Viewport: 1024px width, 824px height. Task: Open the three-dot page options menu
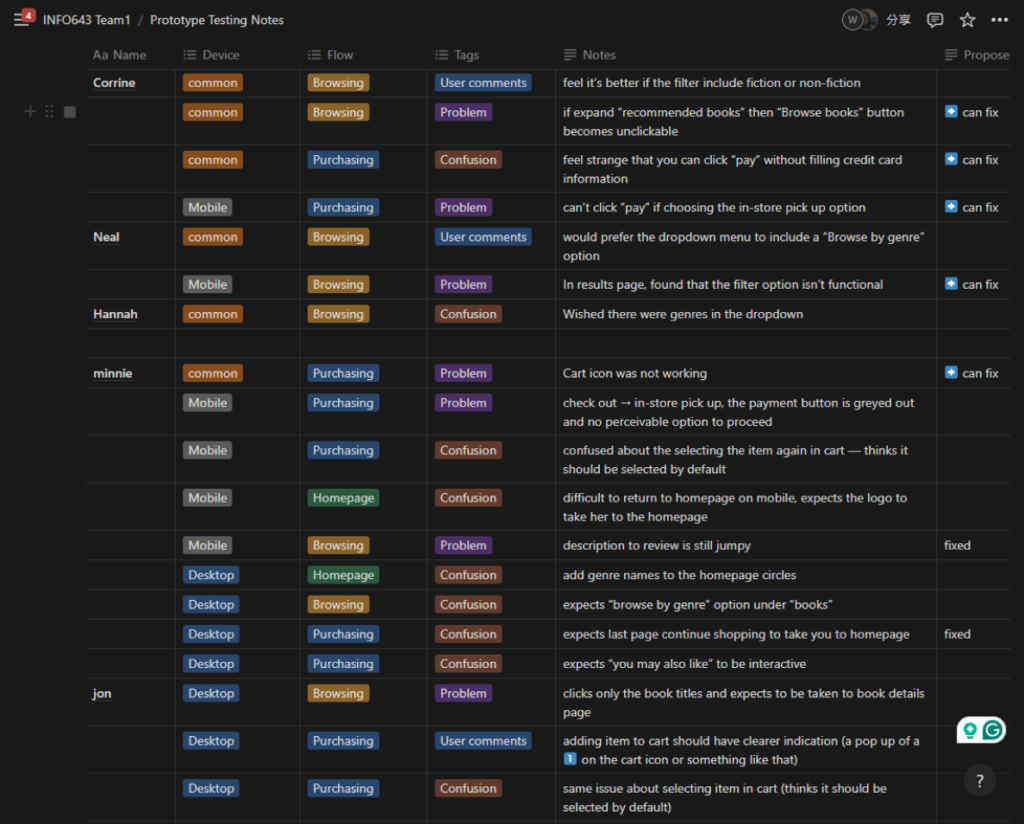999,20
